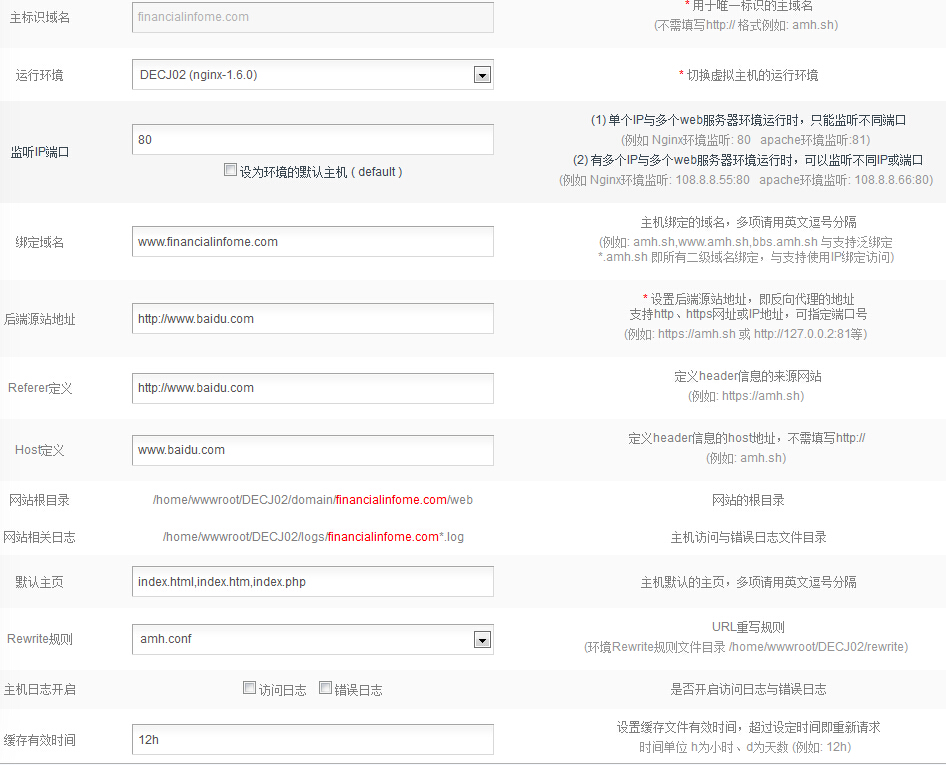946x765 pixels.
Task: Click the help text 切换虚拟主机的运行环境
Action: point(748,76)
